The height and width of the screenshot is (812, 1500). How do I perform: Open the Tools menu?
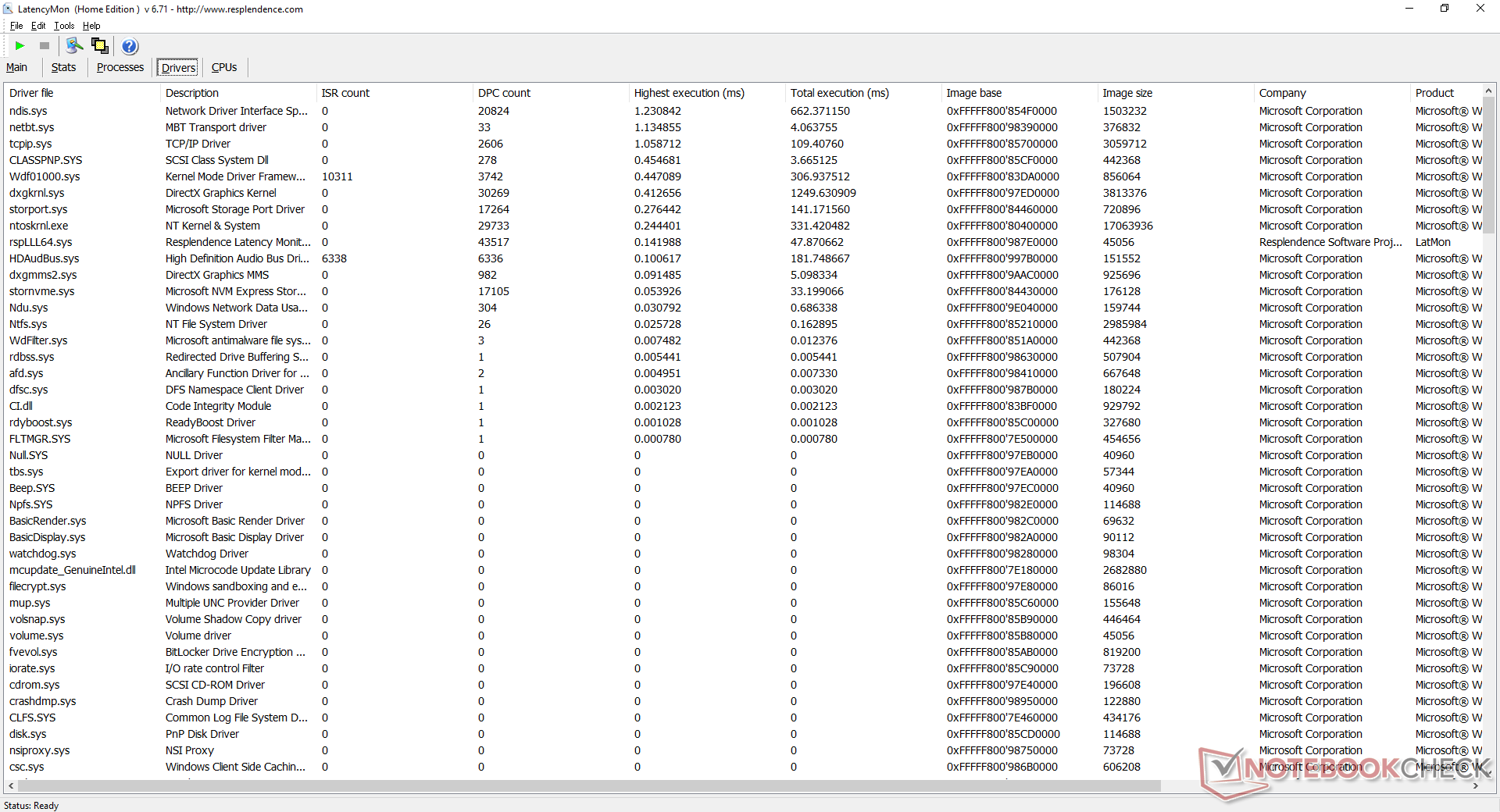coord(64,26)
